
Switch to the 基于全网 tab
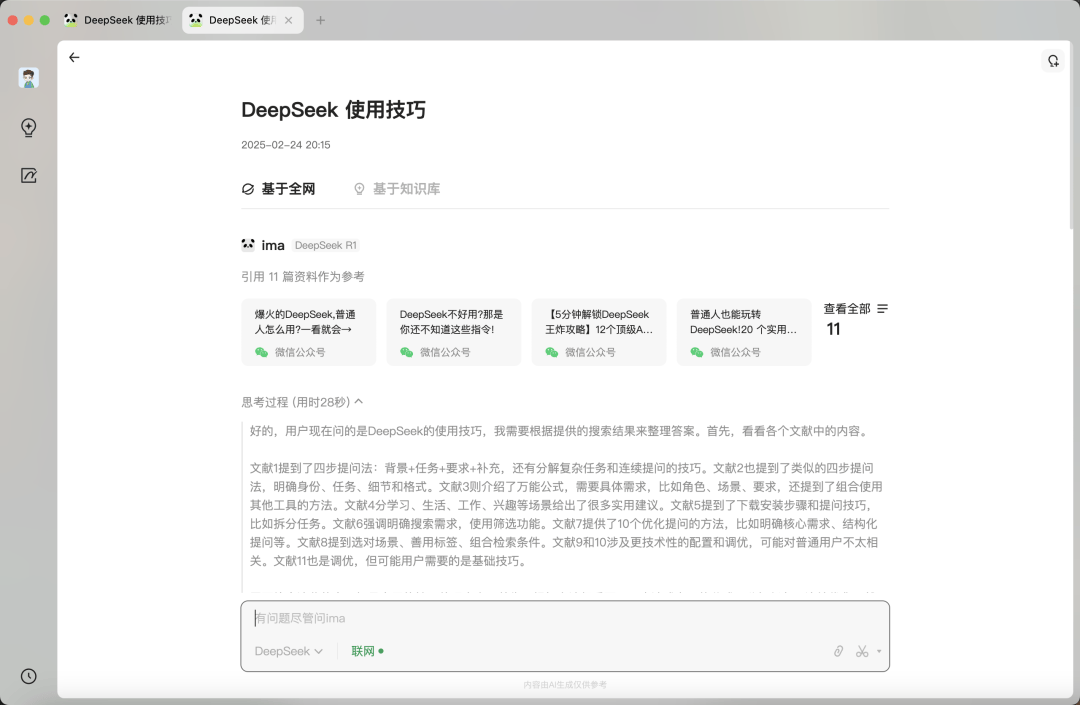point(279,189)
